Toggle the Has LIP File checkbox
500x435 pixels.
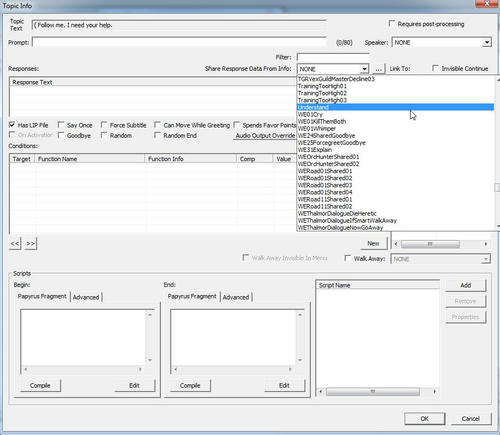[12, 125]
